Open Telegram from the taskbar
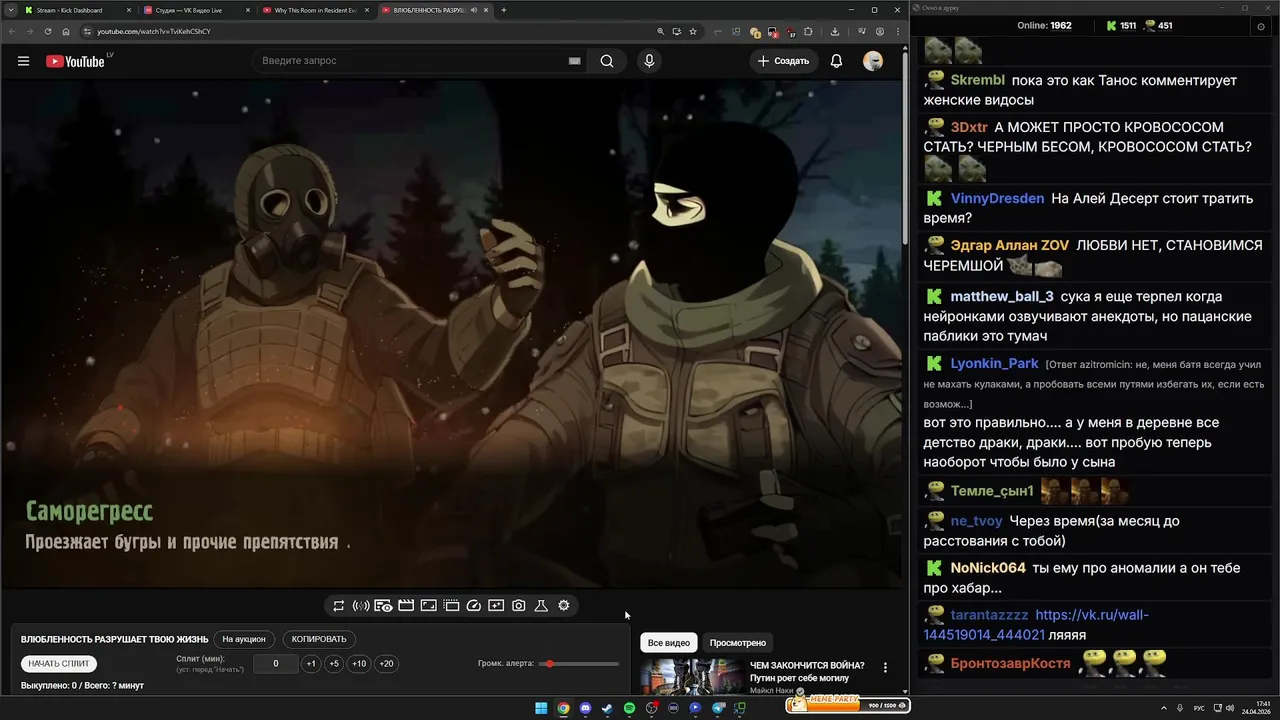Viewport: 1280px width, 720px height. tap(717, 708)
